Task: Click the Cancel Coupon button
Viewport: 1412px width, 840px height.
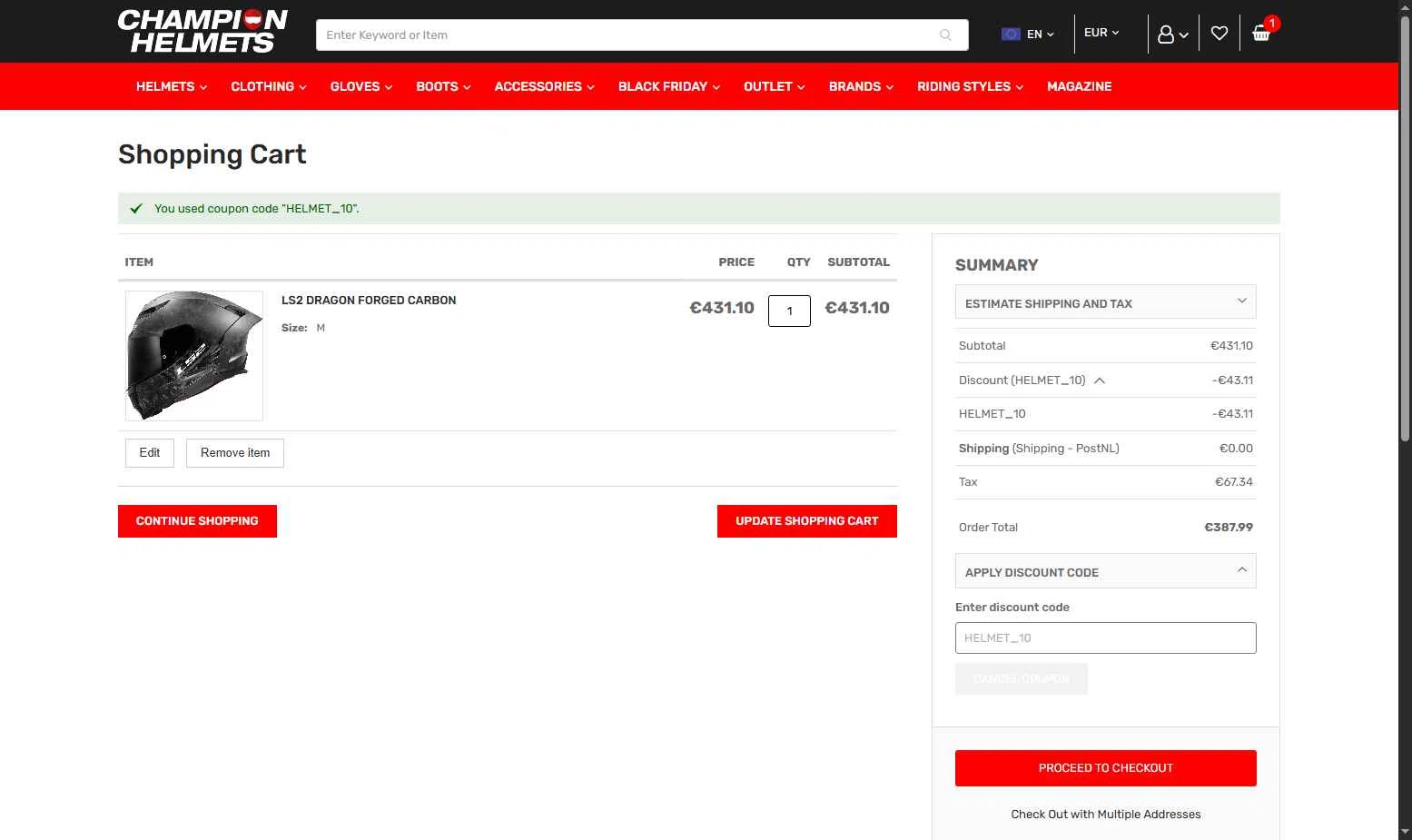Action: pos(1022,678)
